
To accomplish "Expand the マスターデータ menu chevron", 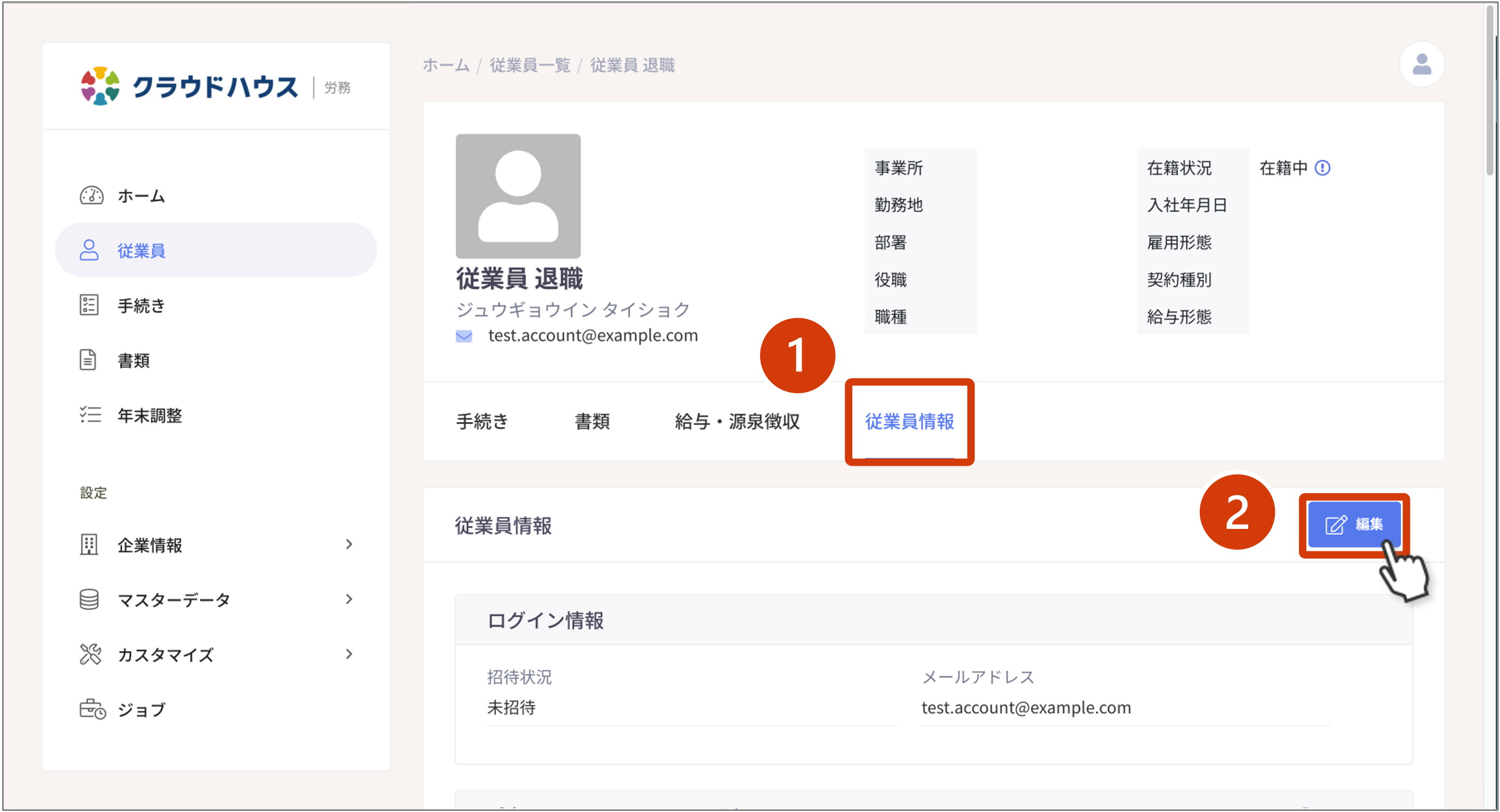I will (x=349, y=599).
